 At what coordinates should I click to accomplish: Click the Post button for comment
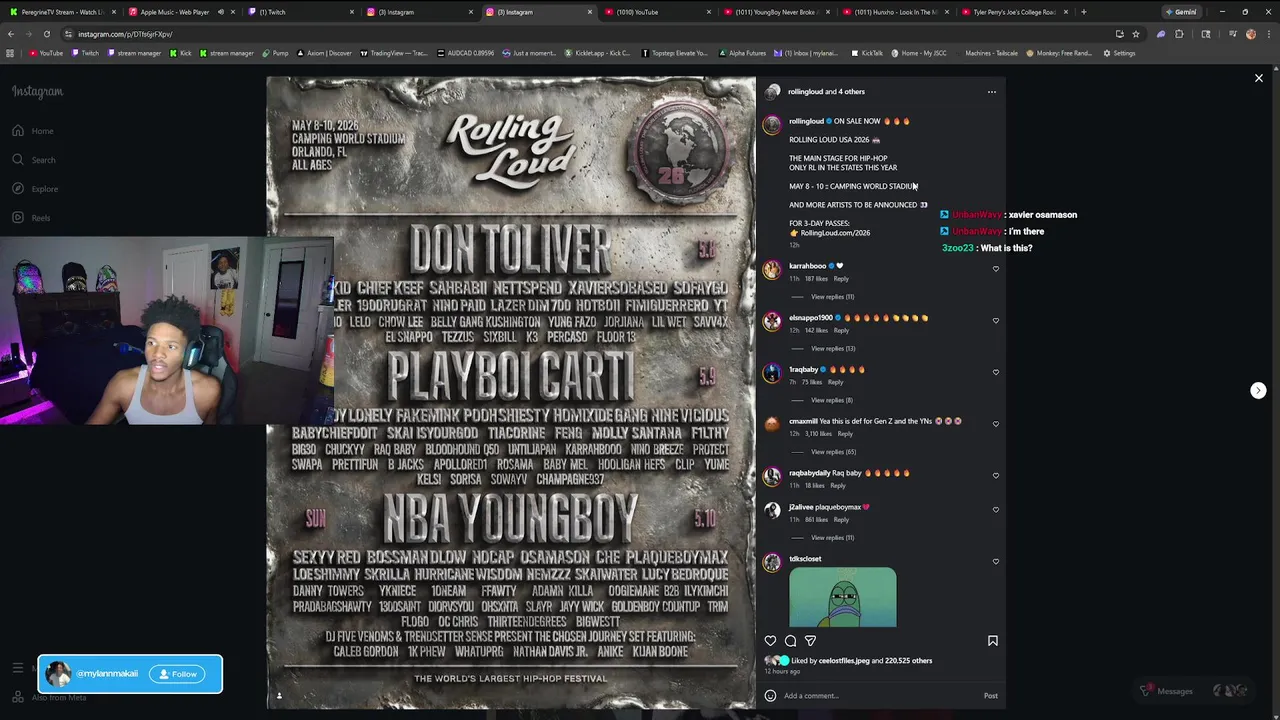point(990,696)
